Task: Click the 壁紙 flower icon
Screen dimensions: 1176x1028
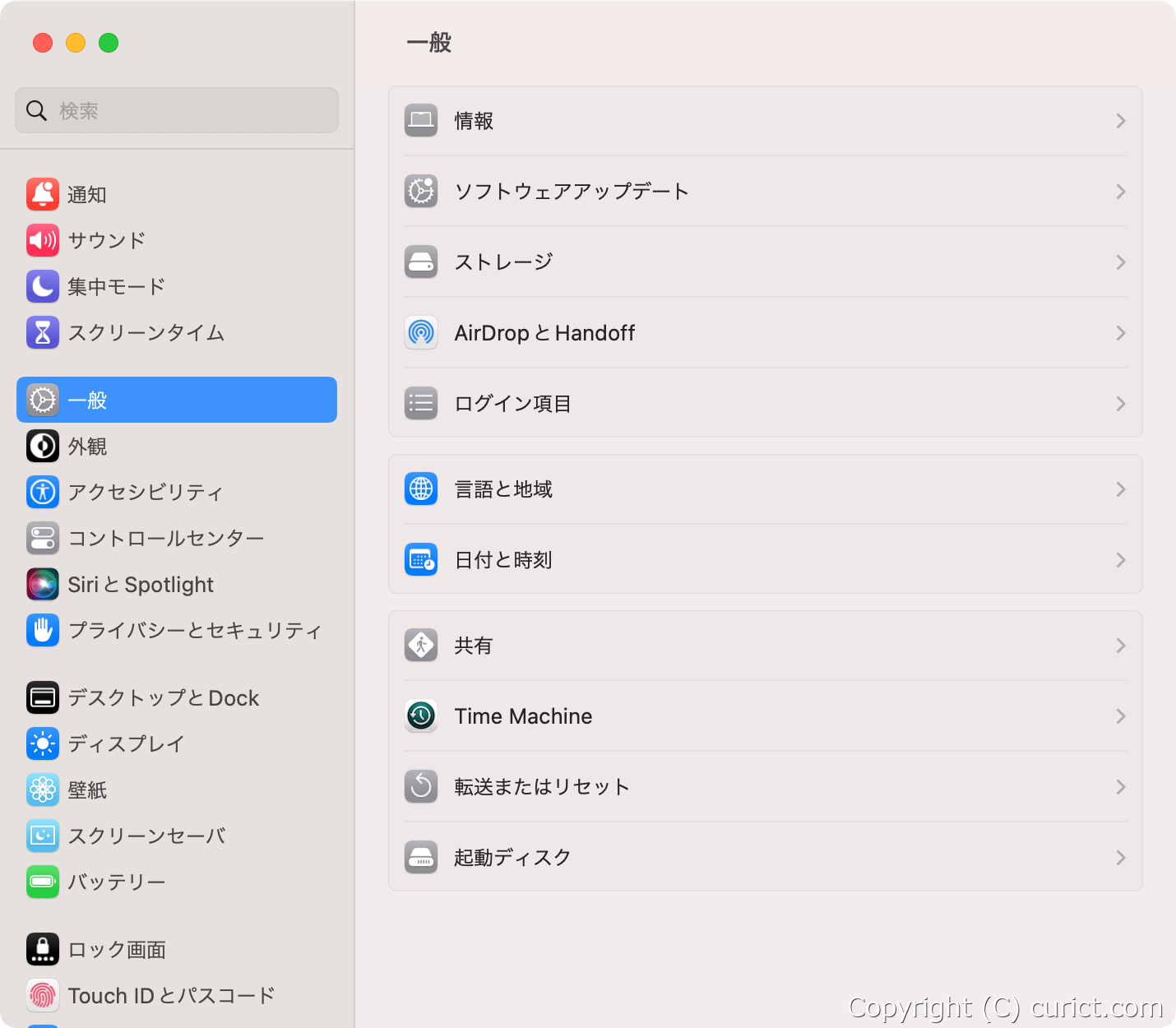Action: coord(43,790)
